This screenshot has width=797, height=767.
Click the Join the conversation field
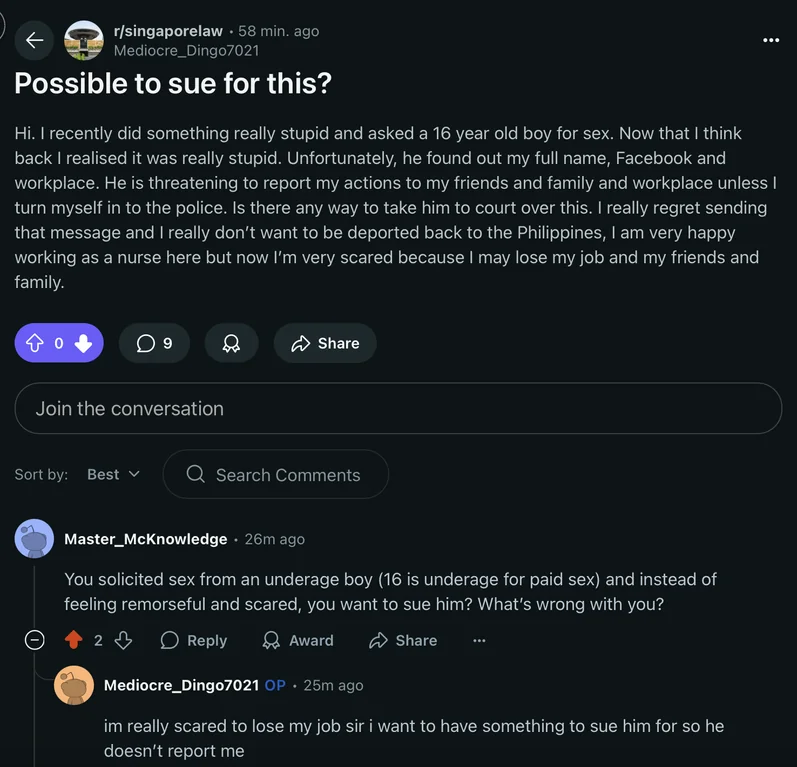click(x=398, y=408)
